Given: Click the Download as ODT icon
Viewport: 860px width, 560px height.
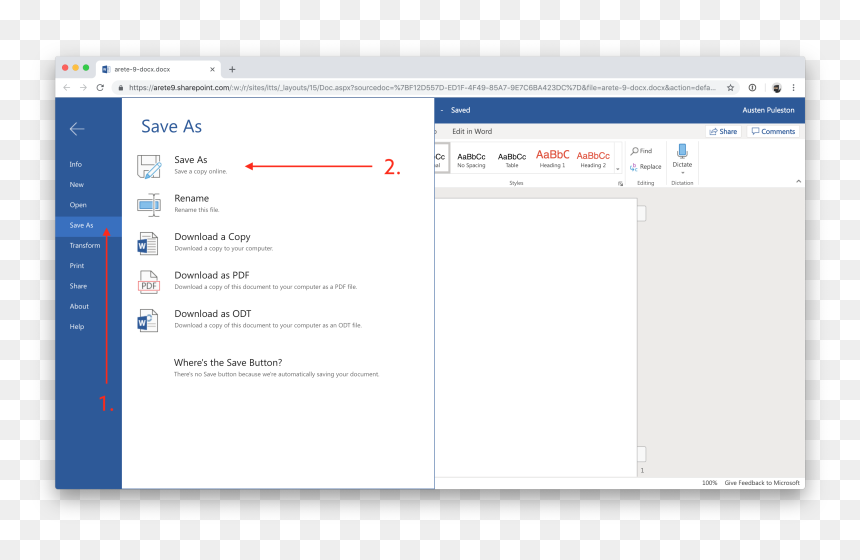Looking at the screenshot, I should [148, 320].
